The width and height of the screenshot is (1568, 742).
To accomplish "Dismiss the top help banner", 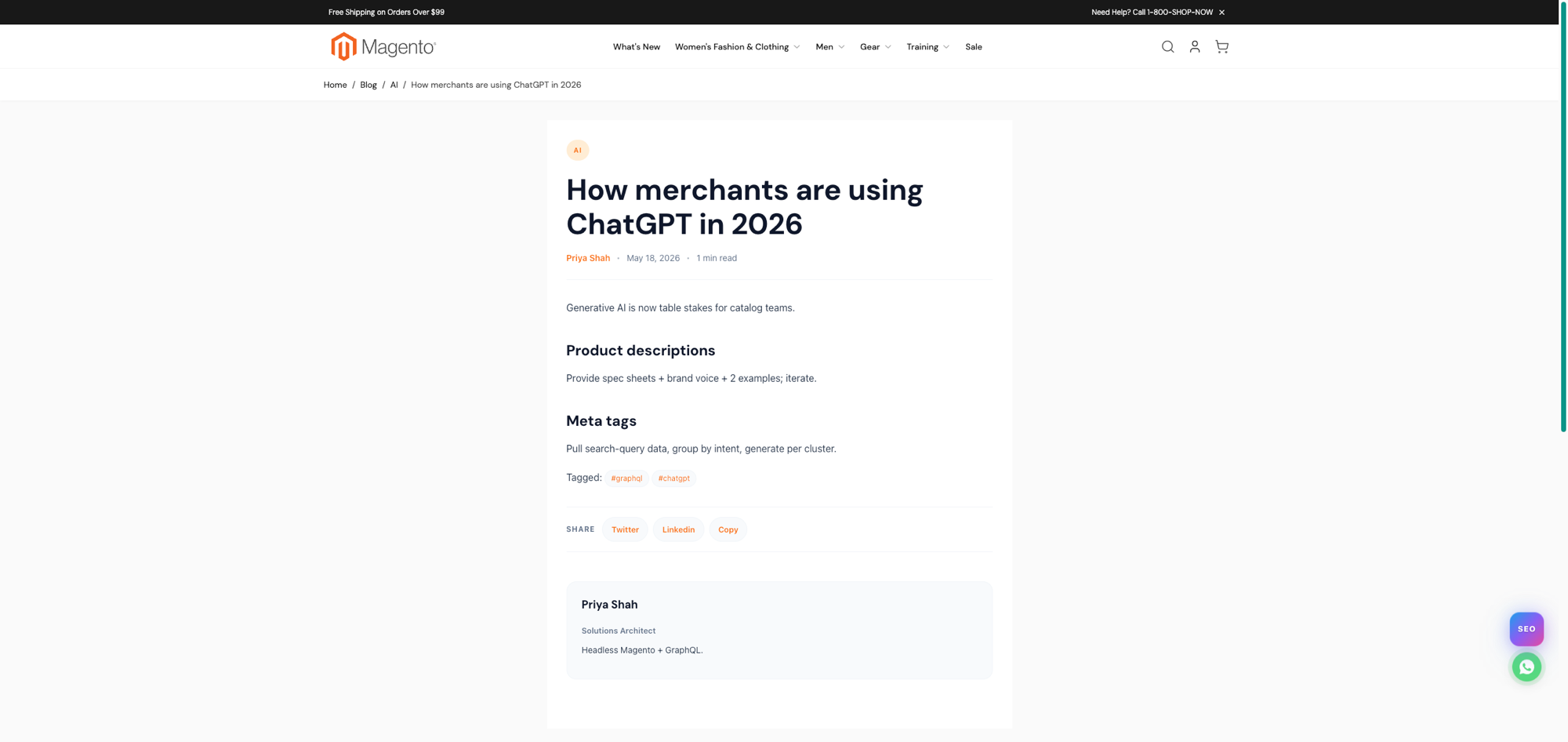I will 1221,13.
